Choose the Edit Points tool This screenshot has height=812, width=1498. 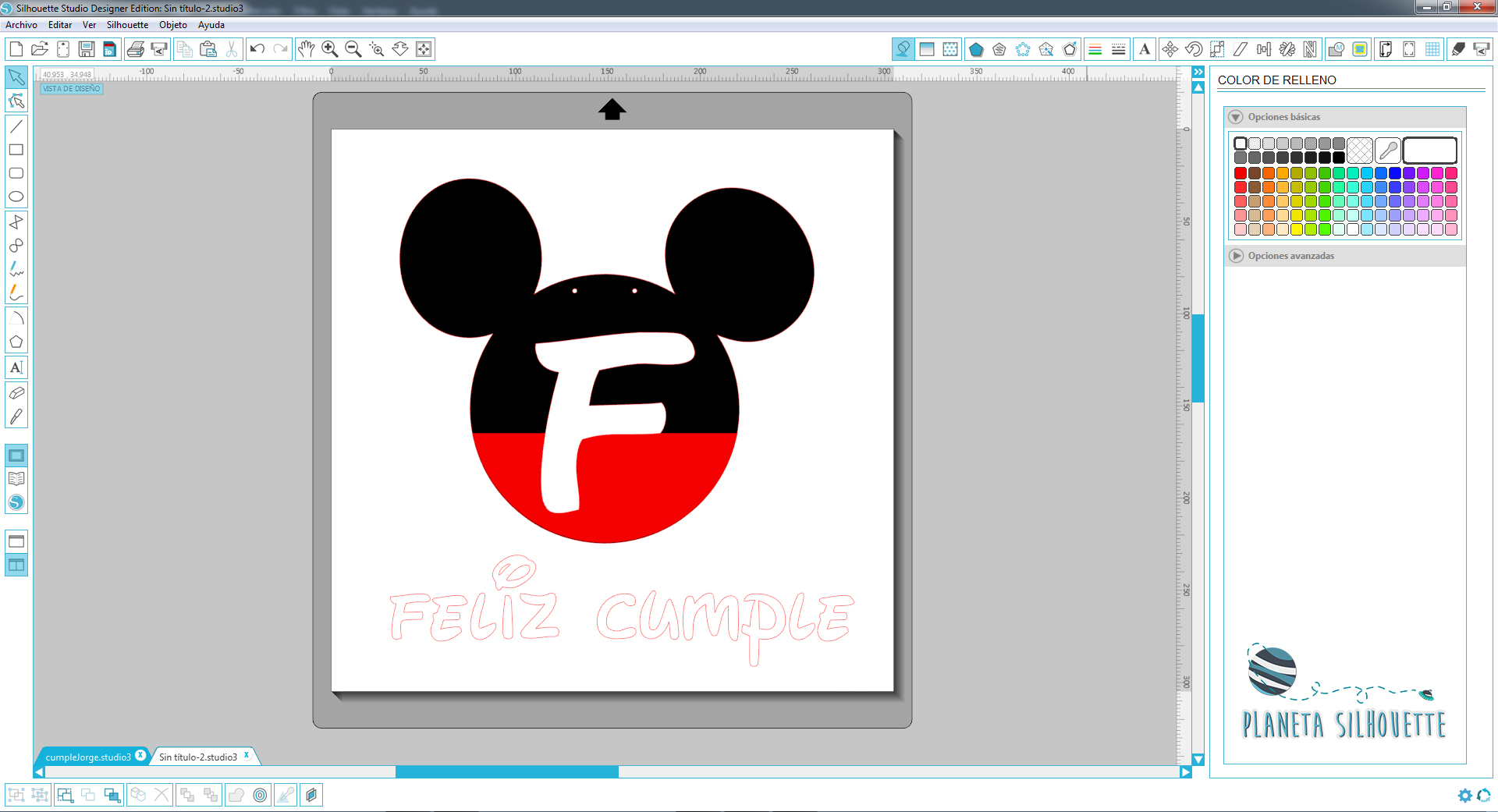16,101
